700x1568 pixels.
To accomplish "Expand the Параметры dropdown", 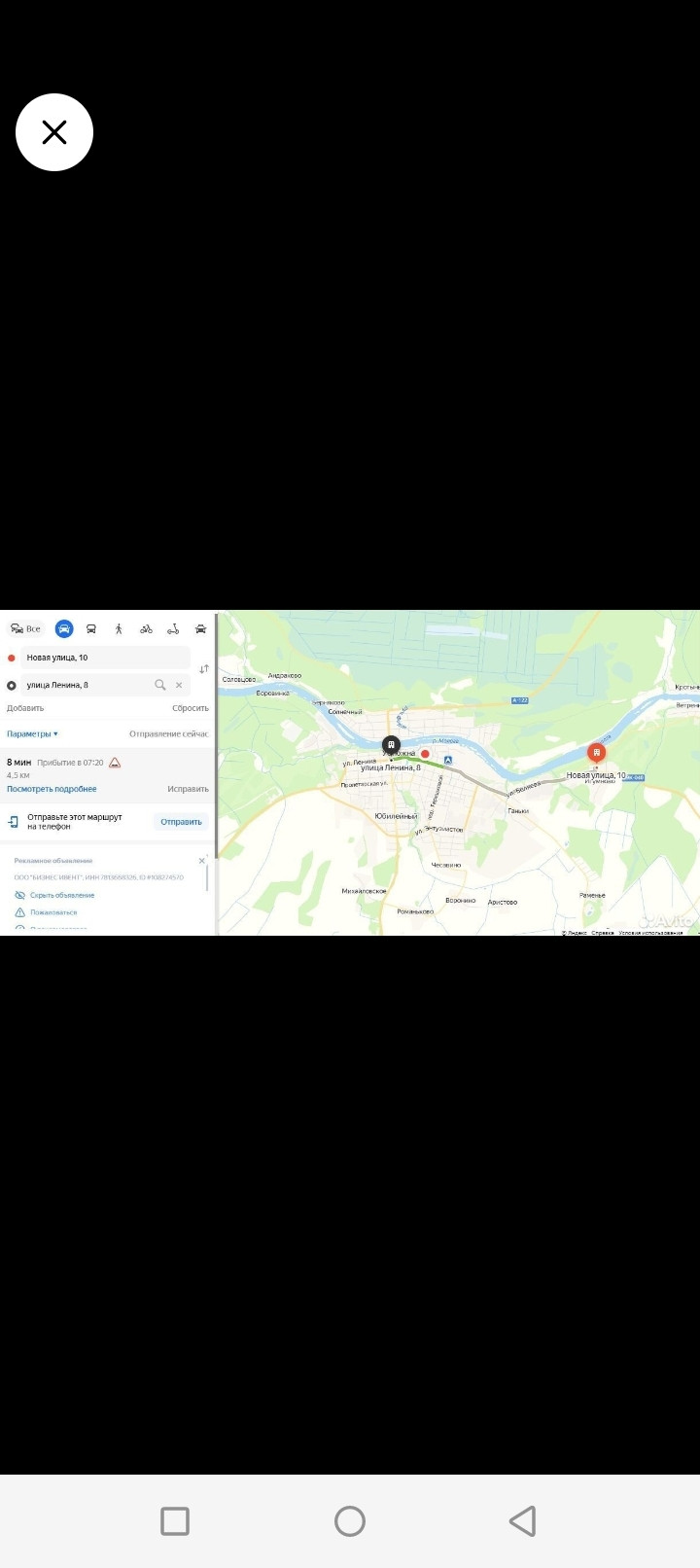I will [32, 733].
